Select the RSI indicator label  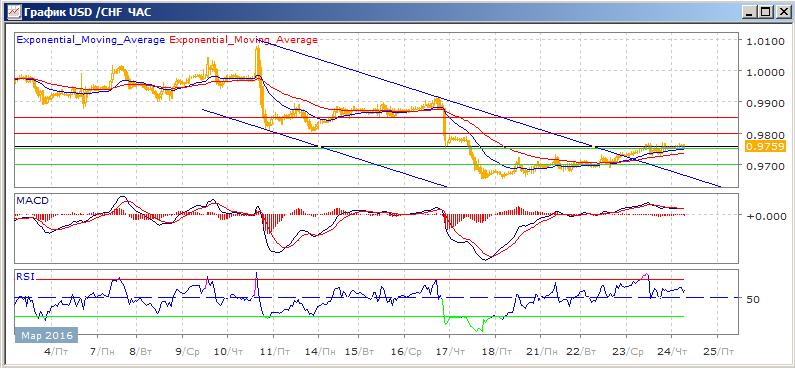(25, 277)
